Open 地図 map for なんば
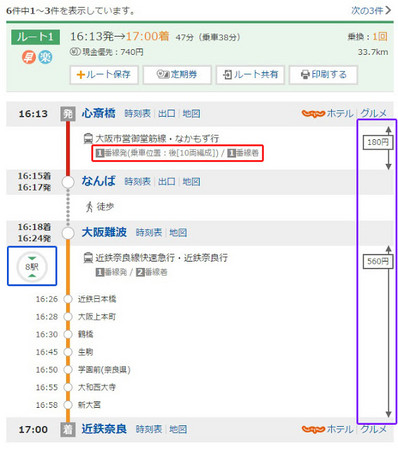The height and width of the screenshot is (450, 398). [191, 182]
